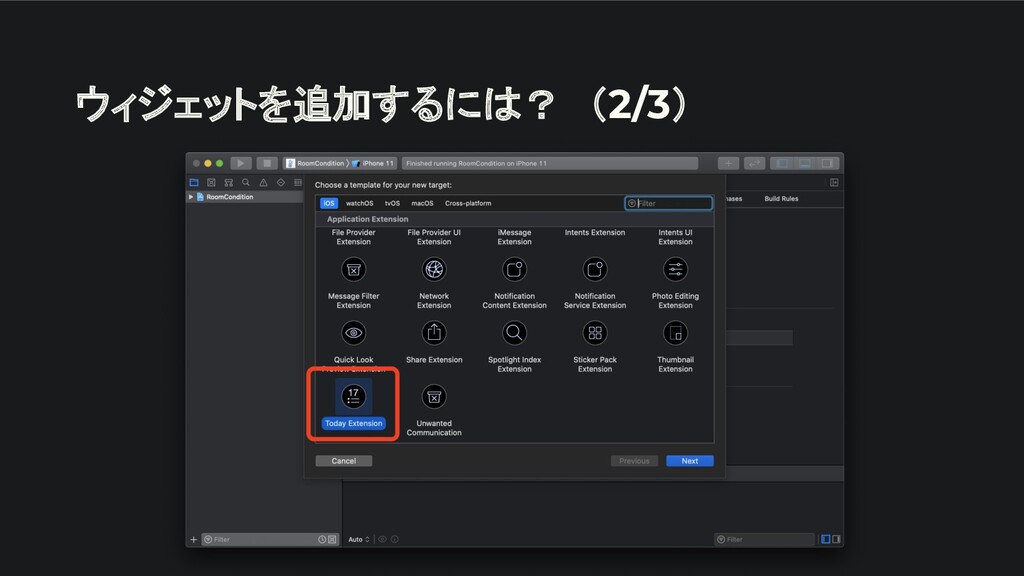Toggle the inspectors panel visibility button
This screenshot has width=1024, height=576.
click(x=827, y=163)
